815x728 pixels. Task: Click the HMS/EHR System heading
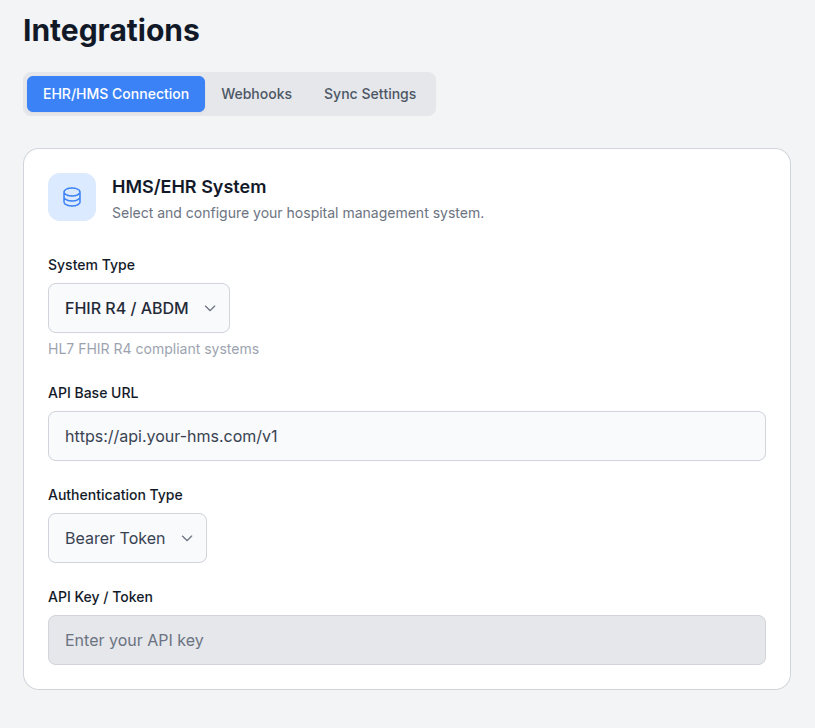(188, 186)
